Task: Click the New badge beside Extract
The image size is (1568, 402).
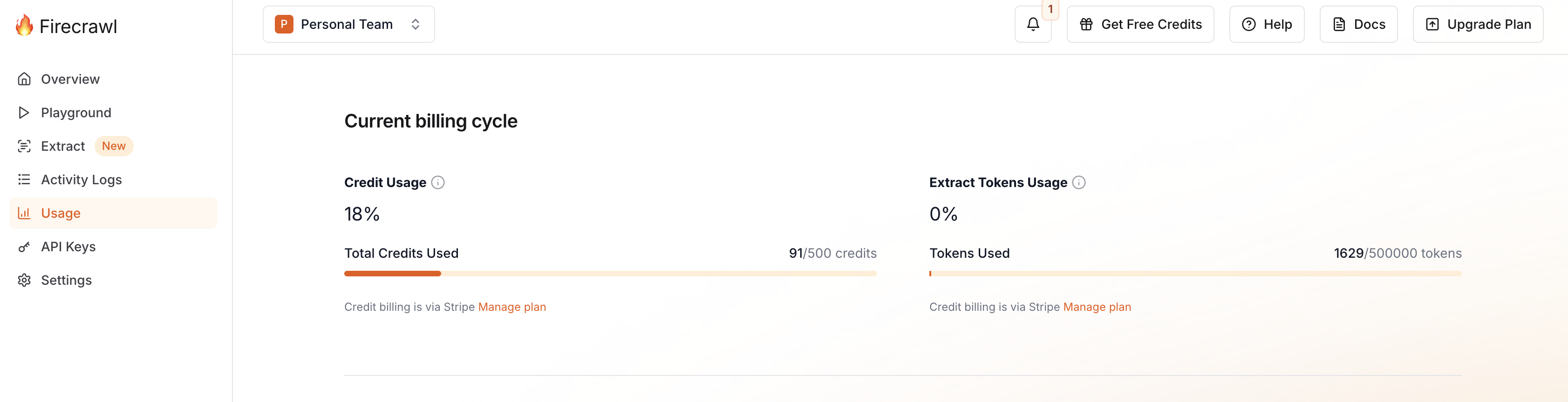Action: pos(114,146)
